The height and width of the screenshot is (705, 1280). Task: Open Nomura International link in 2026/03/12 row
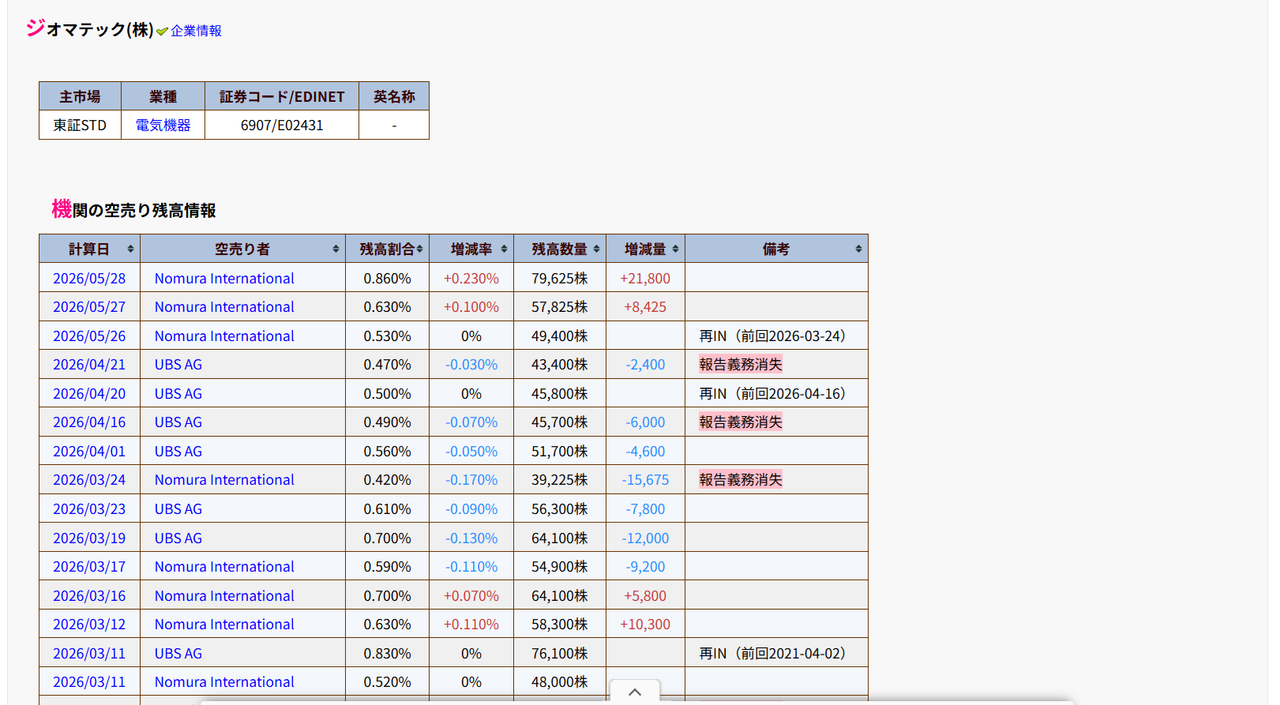tap(224, 624)
